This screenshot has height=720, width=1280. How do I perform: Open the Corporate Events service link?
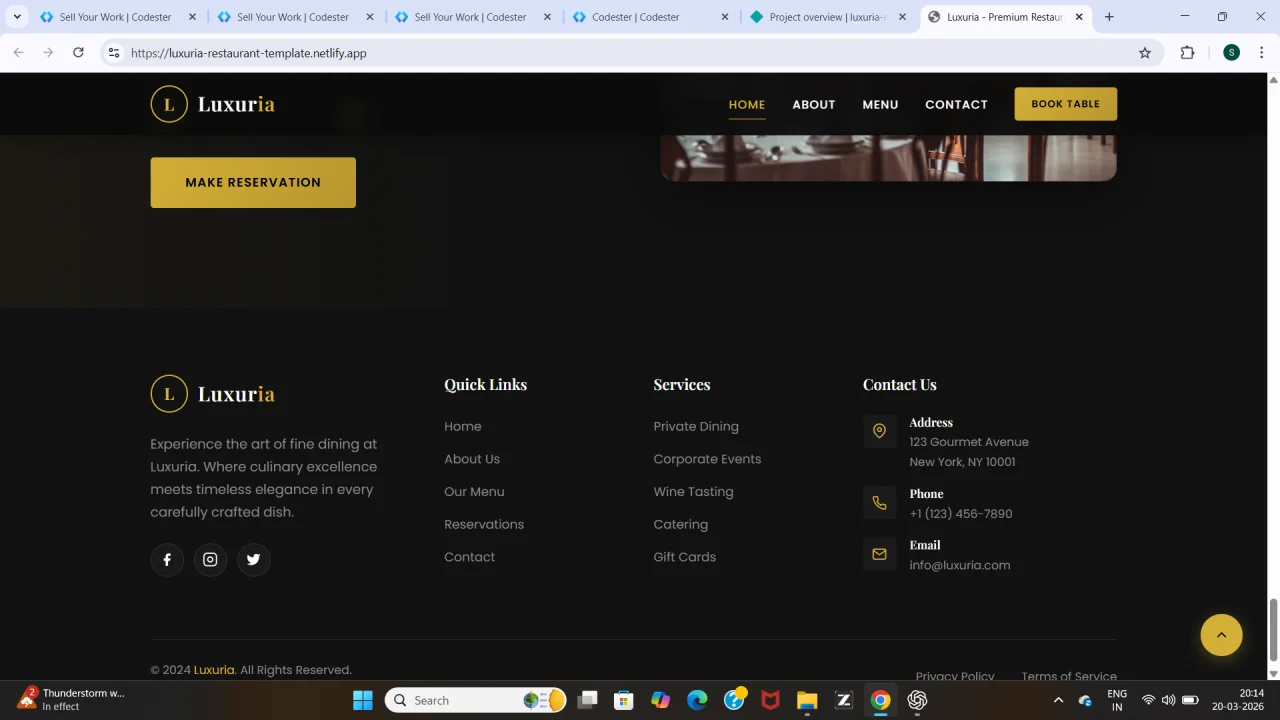point(707,459)
